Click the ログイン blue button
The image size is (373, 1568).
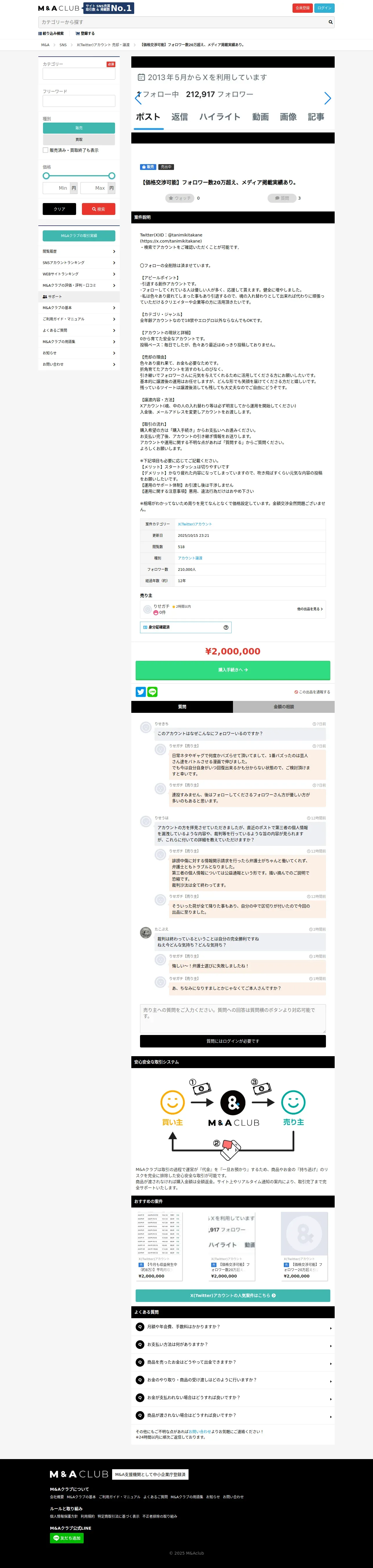tap(324, 8)
